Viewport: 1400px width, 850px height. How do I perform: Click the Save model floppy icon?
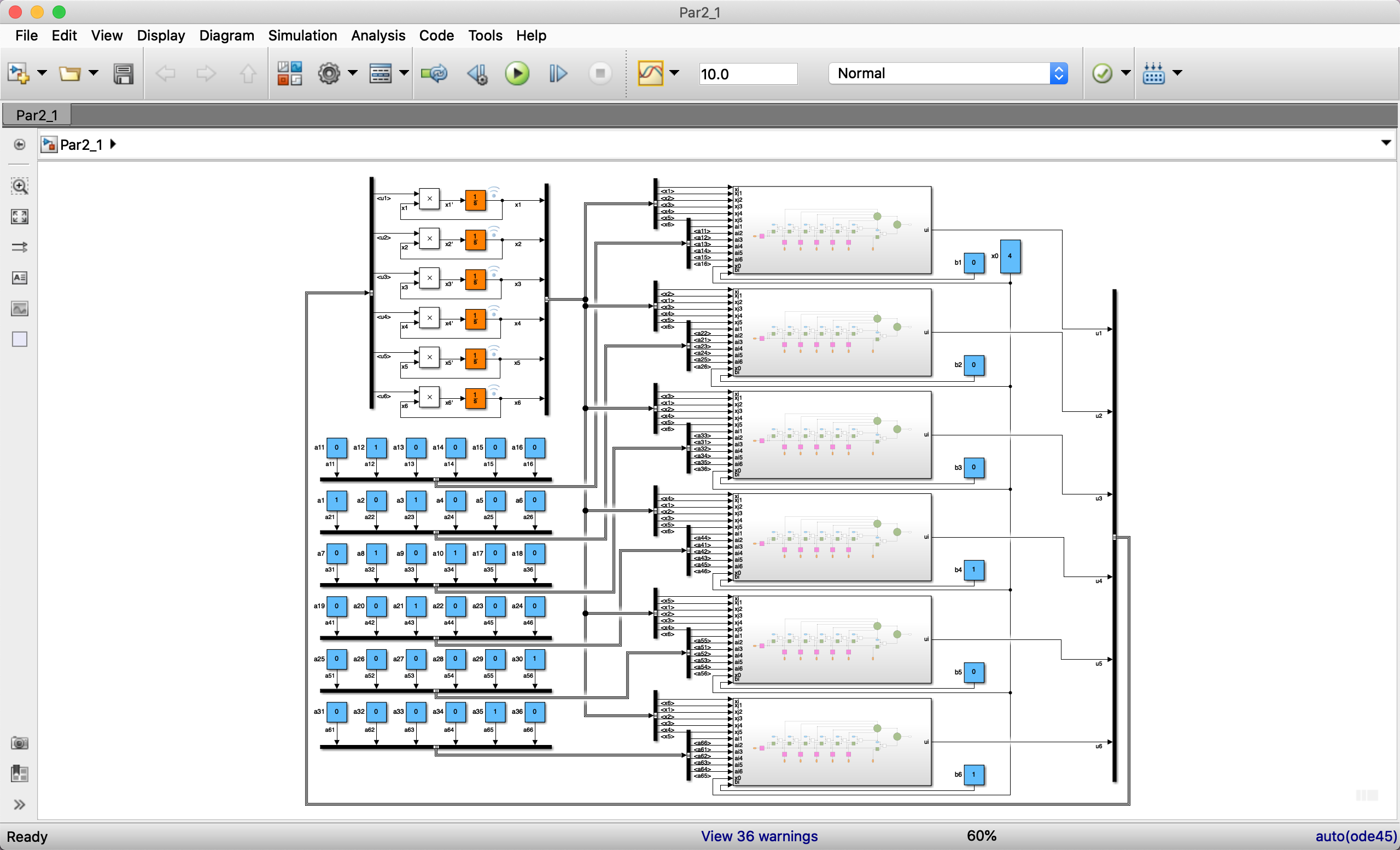[122, 73]
